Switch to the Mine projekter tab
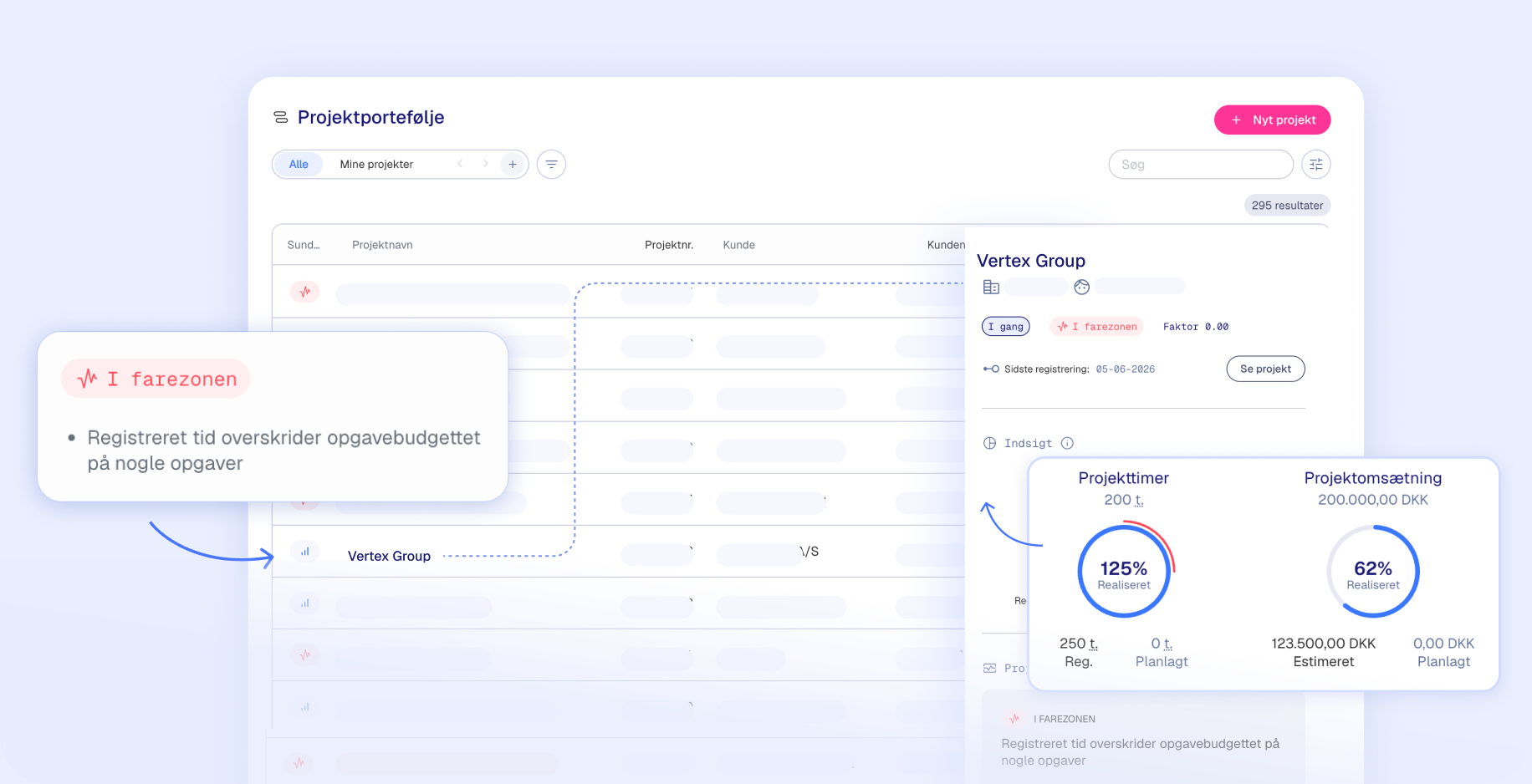This screenshot has width=1532, height=784. click(376, 165)
